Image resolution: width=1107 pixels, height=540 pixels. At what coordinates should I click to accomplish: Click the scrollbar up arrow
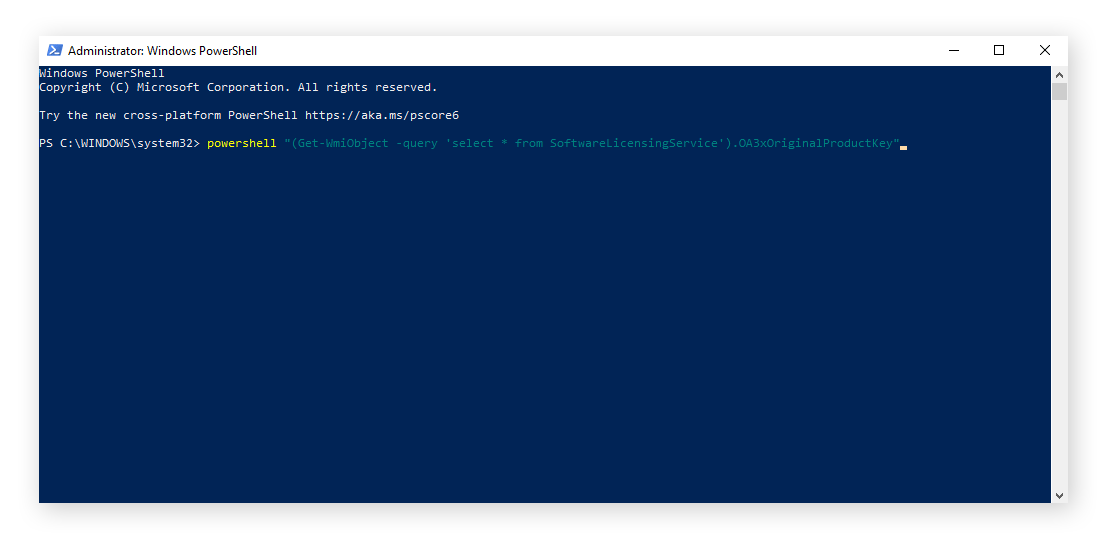pos(1059,74)
